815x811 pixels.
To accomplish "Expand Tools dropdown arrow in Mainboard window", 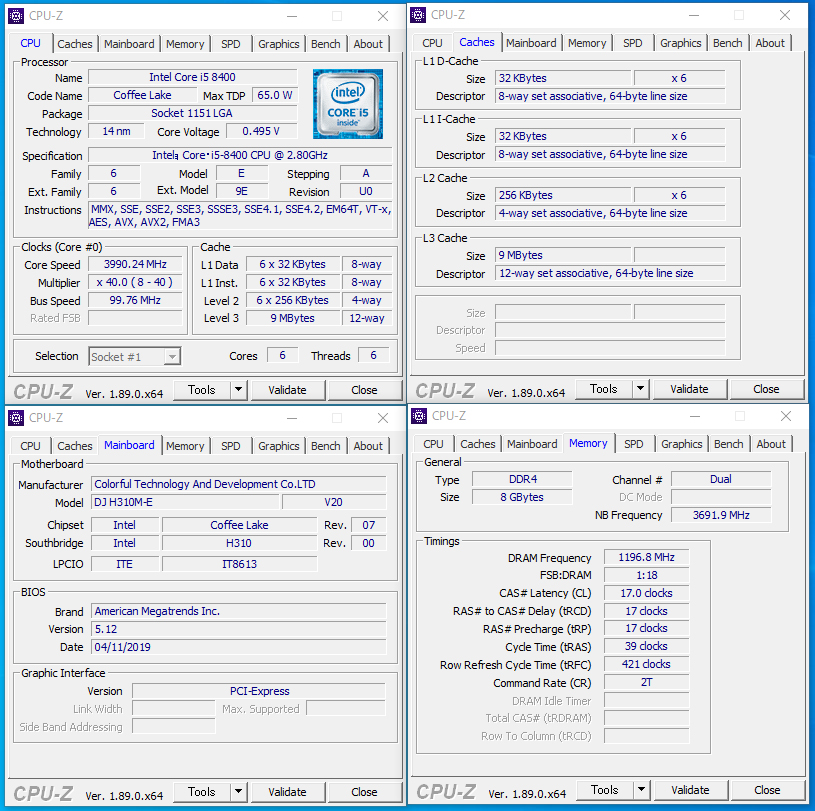I will click(238, 791).
